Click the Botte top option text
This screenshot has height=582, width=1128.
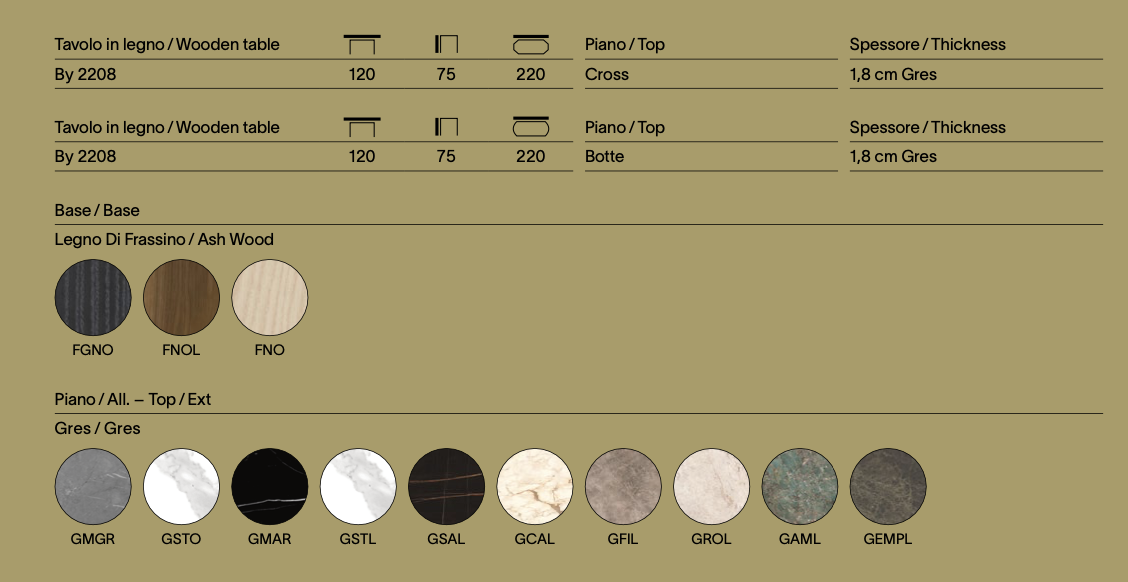click(605, 156)
